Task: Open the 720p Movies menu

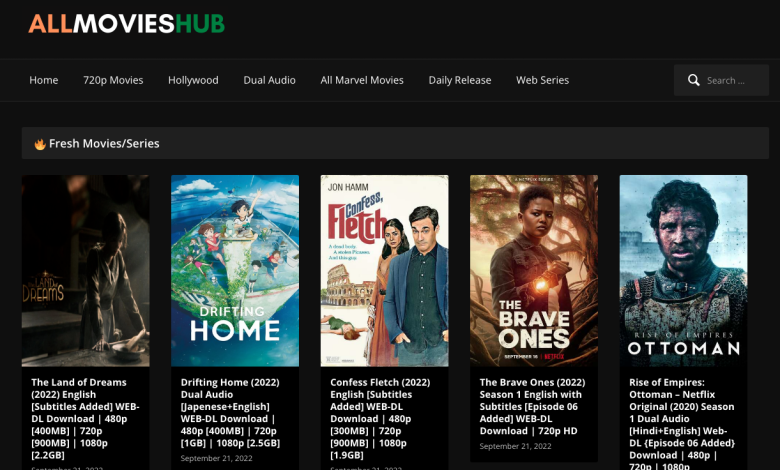Action: pyautogui.click(x=113, y=80)
